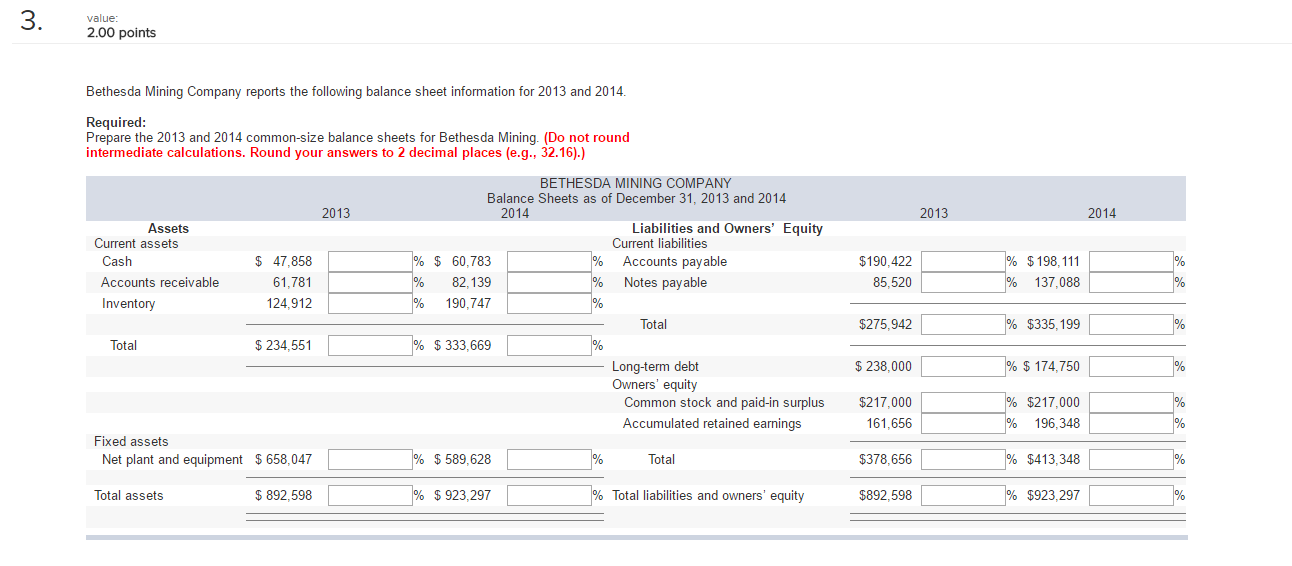
Task: Click Total assets 2013 percent input
Action: (x=370, y=496)
